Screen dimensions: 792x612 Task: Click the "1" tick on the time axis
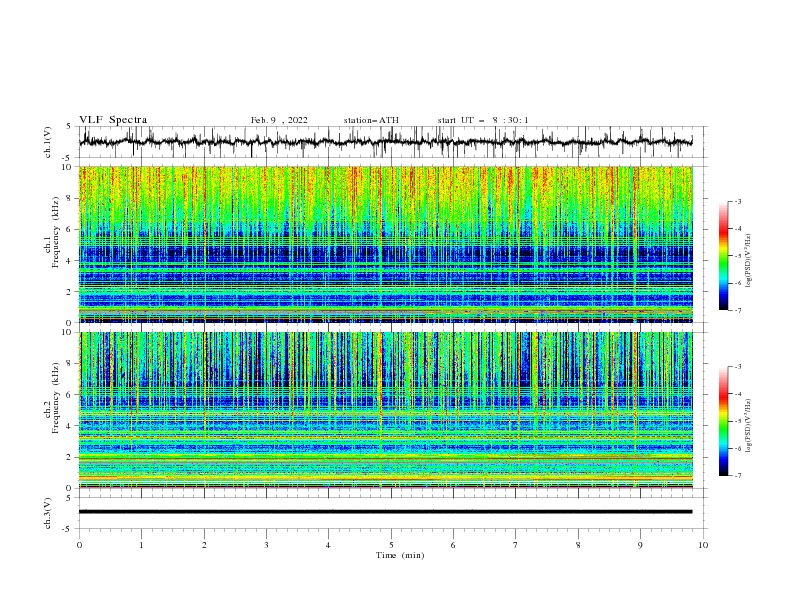(142, 545)
